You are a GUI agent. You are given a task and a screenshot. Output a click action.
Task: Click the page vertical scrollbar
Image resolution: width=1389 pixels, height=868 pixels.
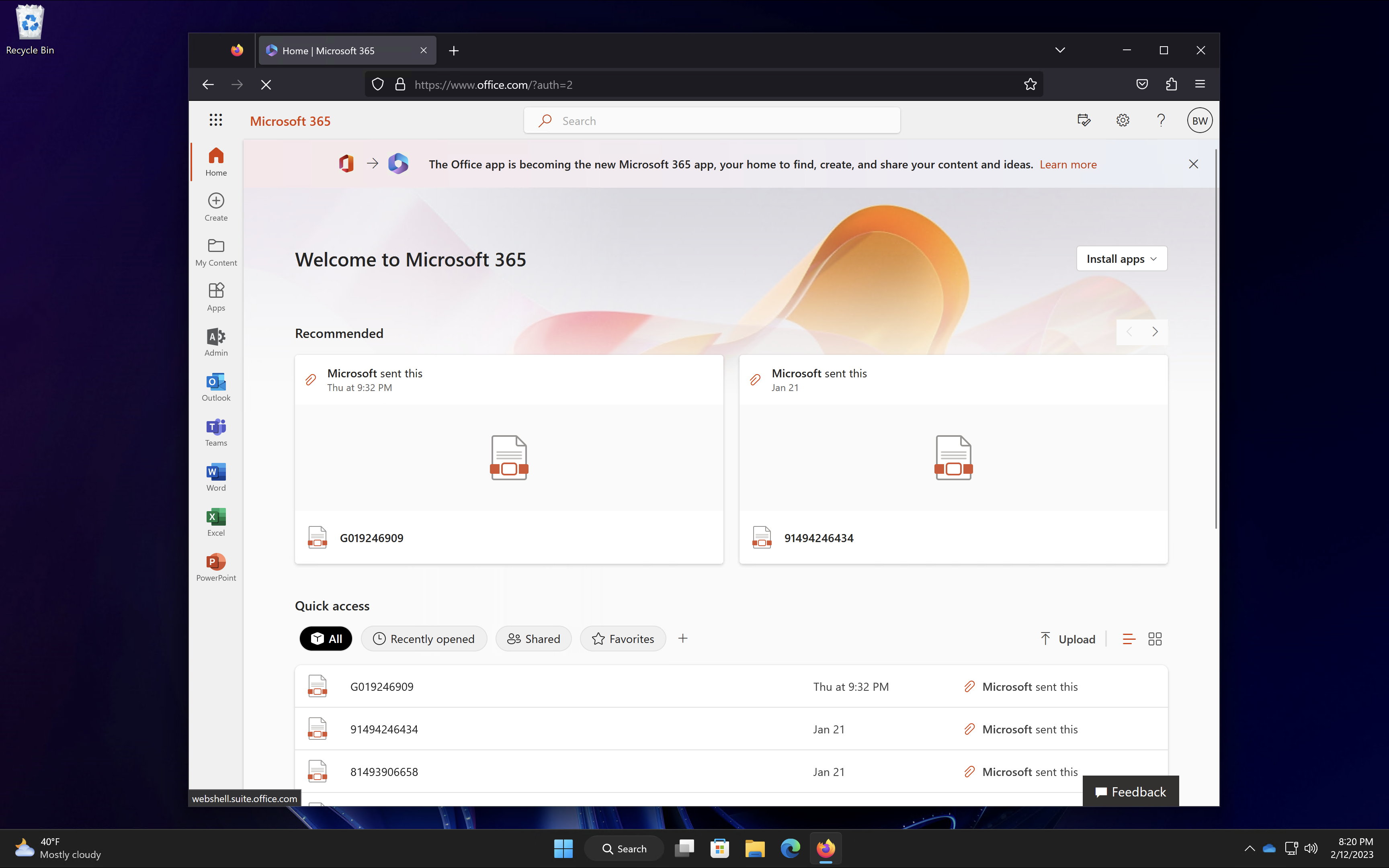1216,339
